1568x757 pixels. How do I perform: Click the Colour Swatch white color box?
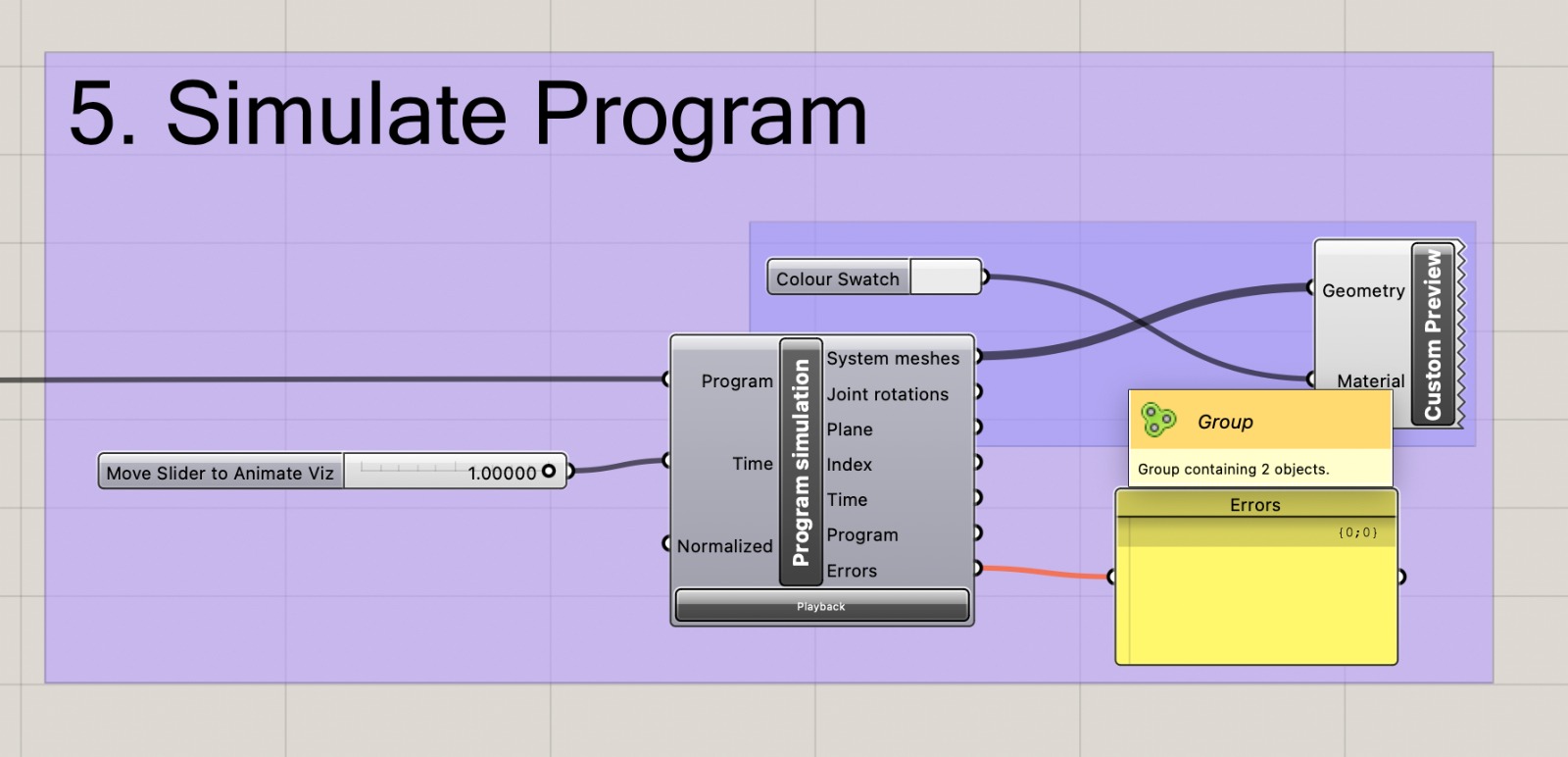point(945,278)
